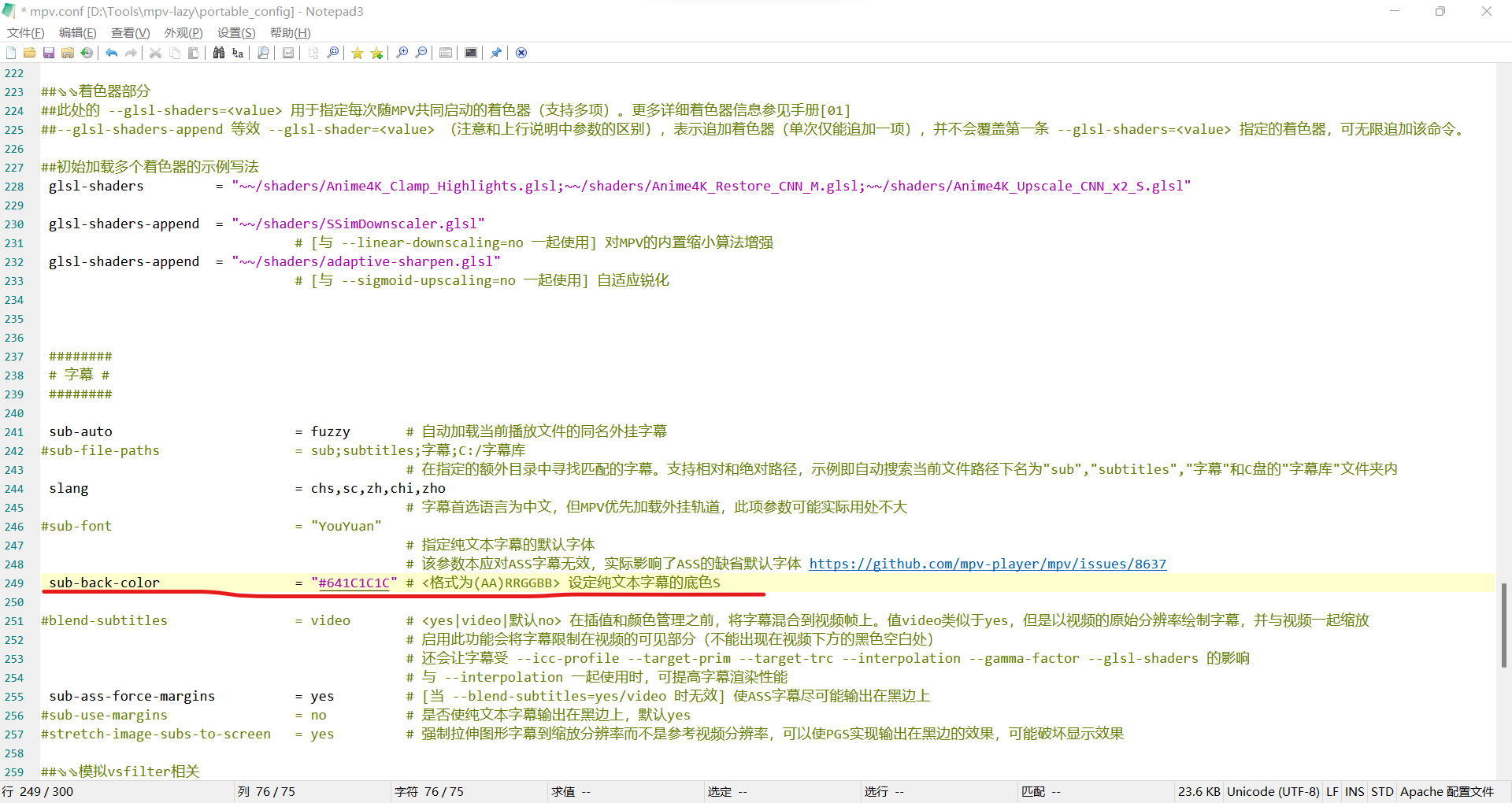Toggle always on top pin icon
Viewport: 1512px width, 803px height.
click(496, 53)
